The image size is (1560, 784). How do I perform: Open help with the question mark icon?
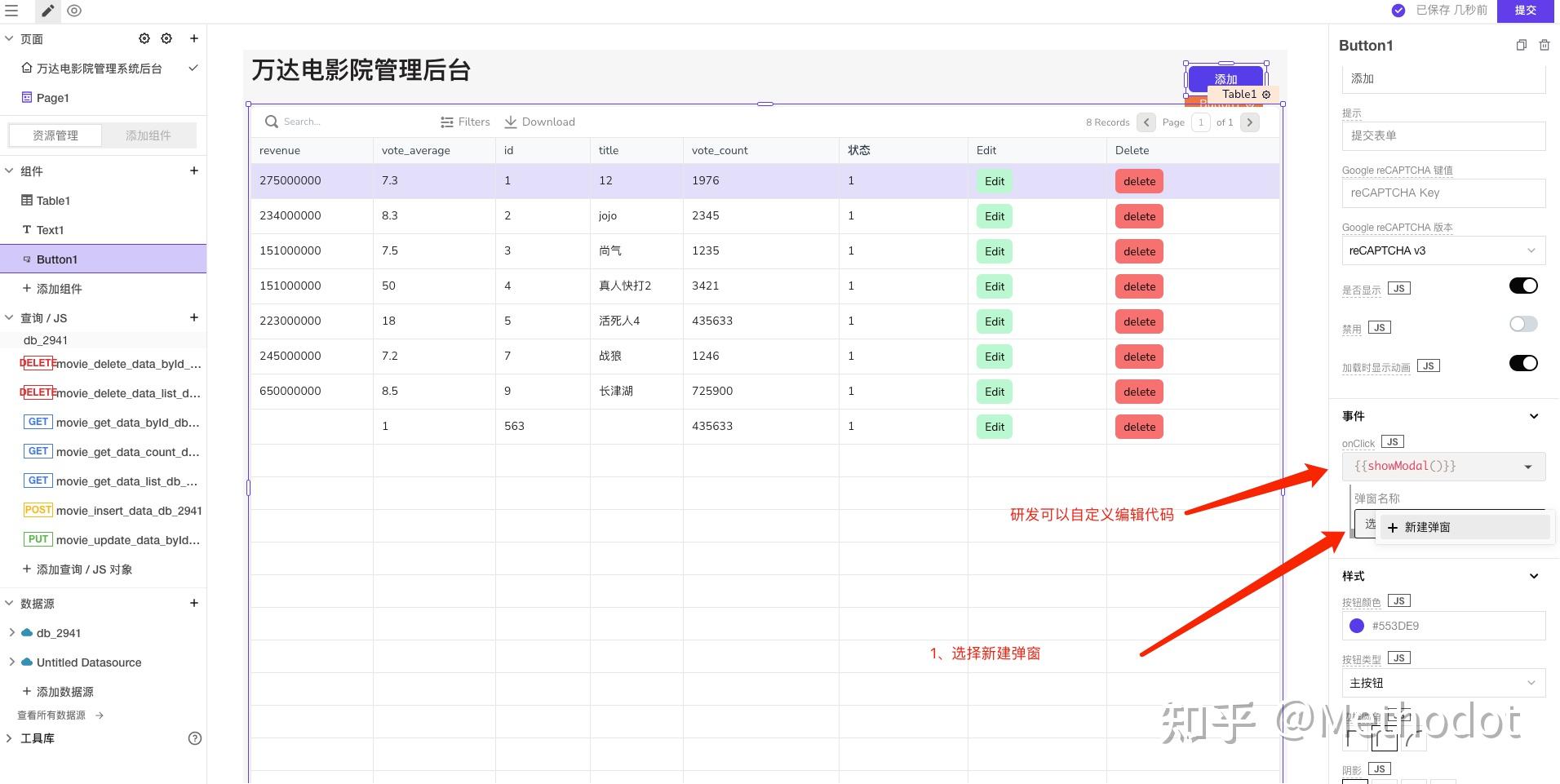click(195, 738)
